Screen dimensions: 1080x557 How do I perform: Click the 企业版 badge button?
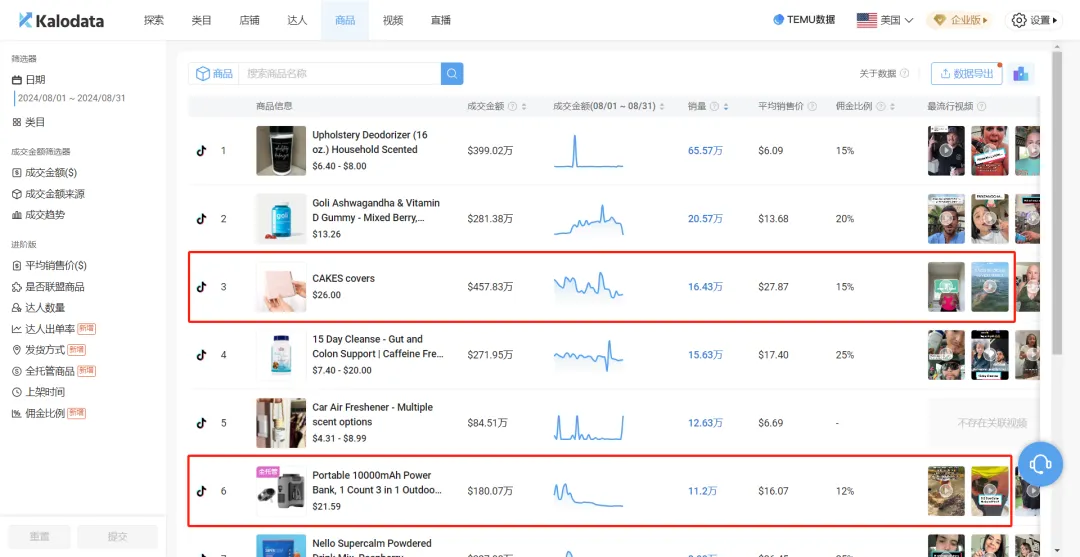tap(959, 20)
